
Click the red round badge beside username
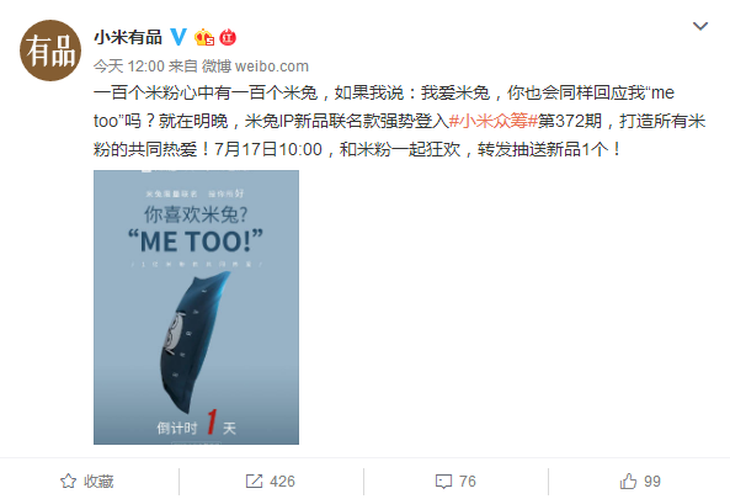pos(228,37)
